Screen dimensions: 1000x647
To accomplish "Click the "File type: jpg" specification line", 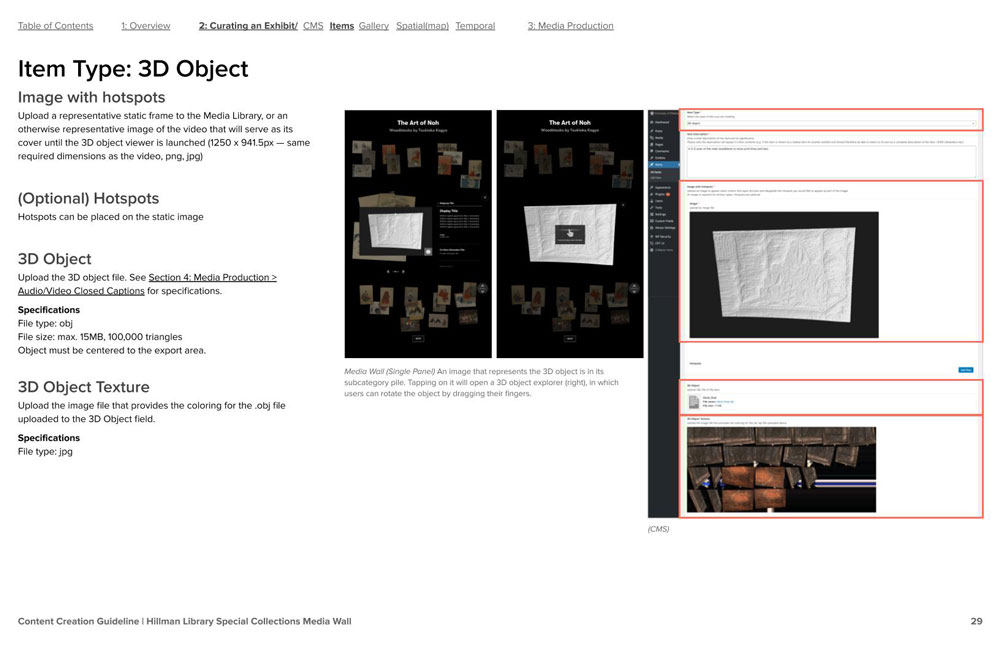I will pos(45,451).
